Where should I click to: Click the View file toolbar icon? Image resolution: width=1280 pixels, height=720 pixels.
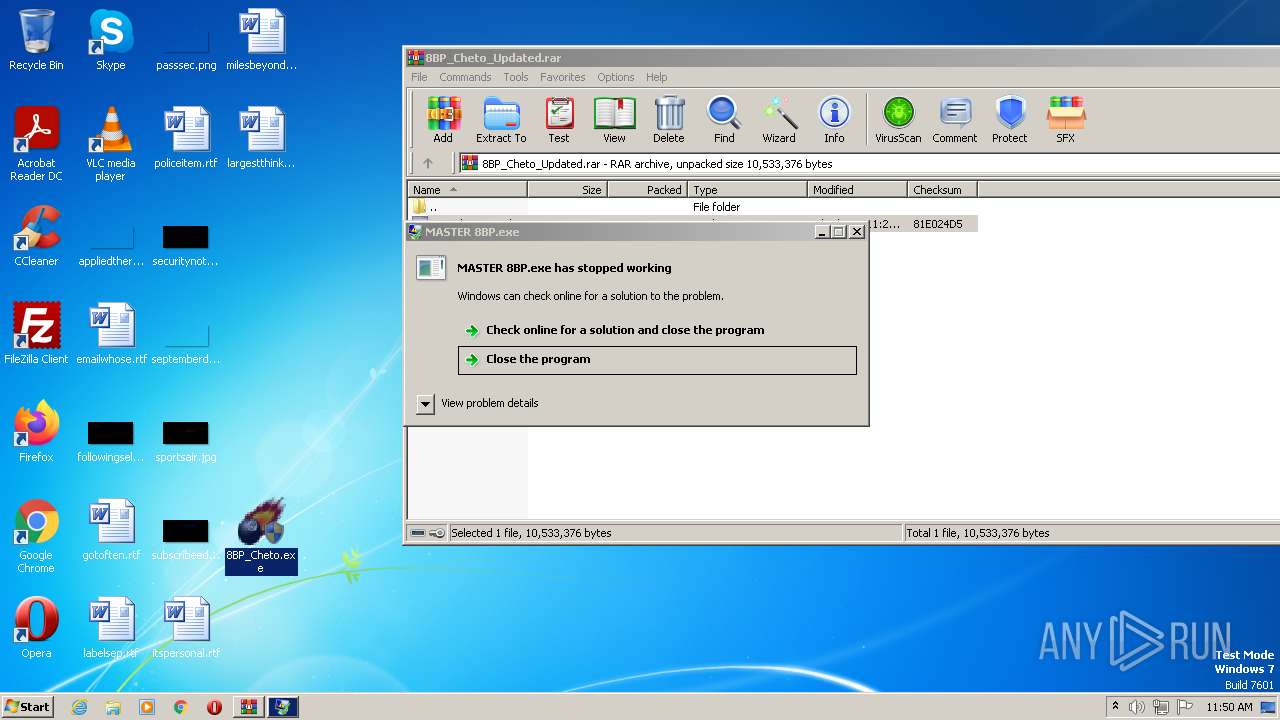(x=614, y=120)
